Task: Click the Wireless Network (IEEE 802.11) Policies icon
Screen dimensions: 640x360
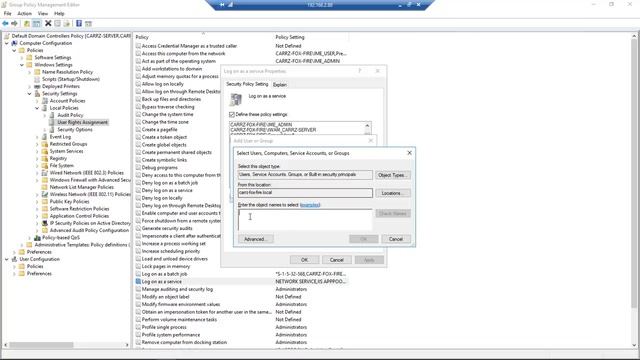Action: (45, 194)
